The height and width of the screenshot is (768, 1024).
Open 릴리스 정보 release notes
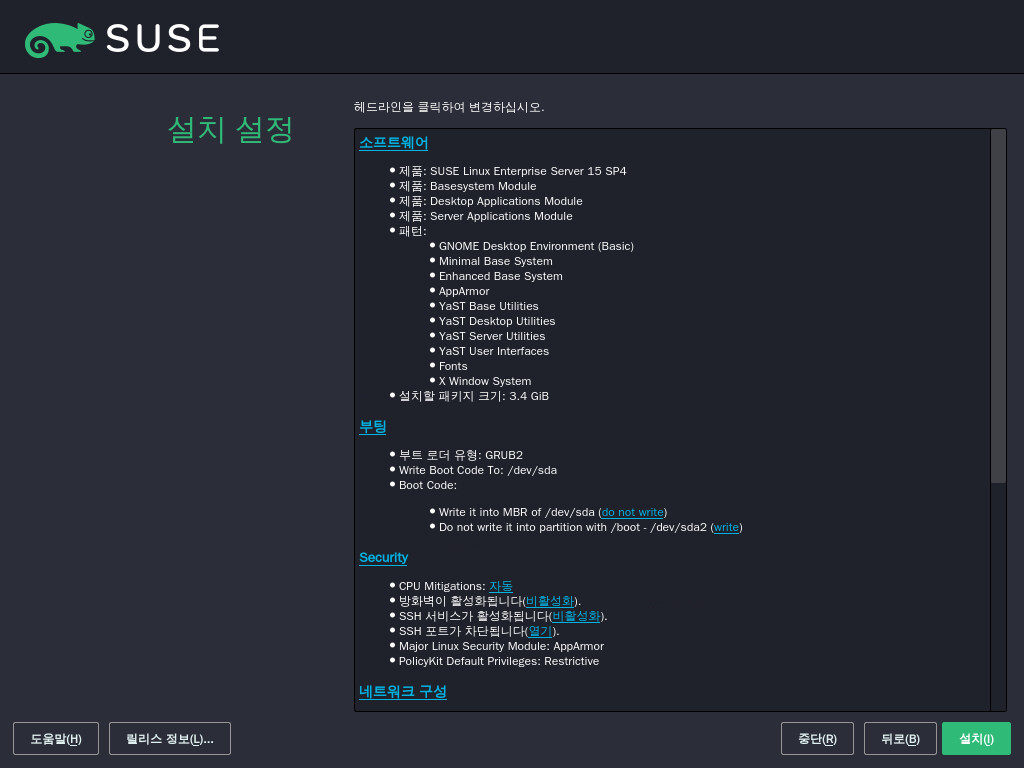[x=170, y=739]
